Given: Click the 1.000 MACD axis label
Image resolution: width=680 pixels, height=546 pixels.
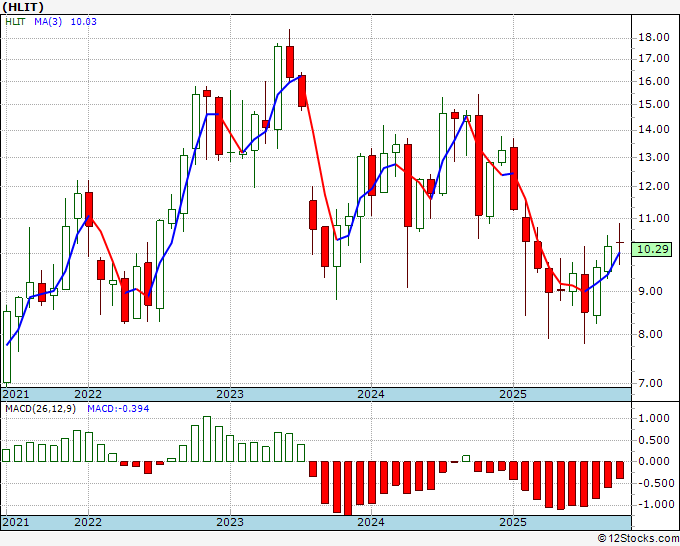Looking at the screenshot, I should point(654,418).
